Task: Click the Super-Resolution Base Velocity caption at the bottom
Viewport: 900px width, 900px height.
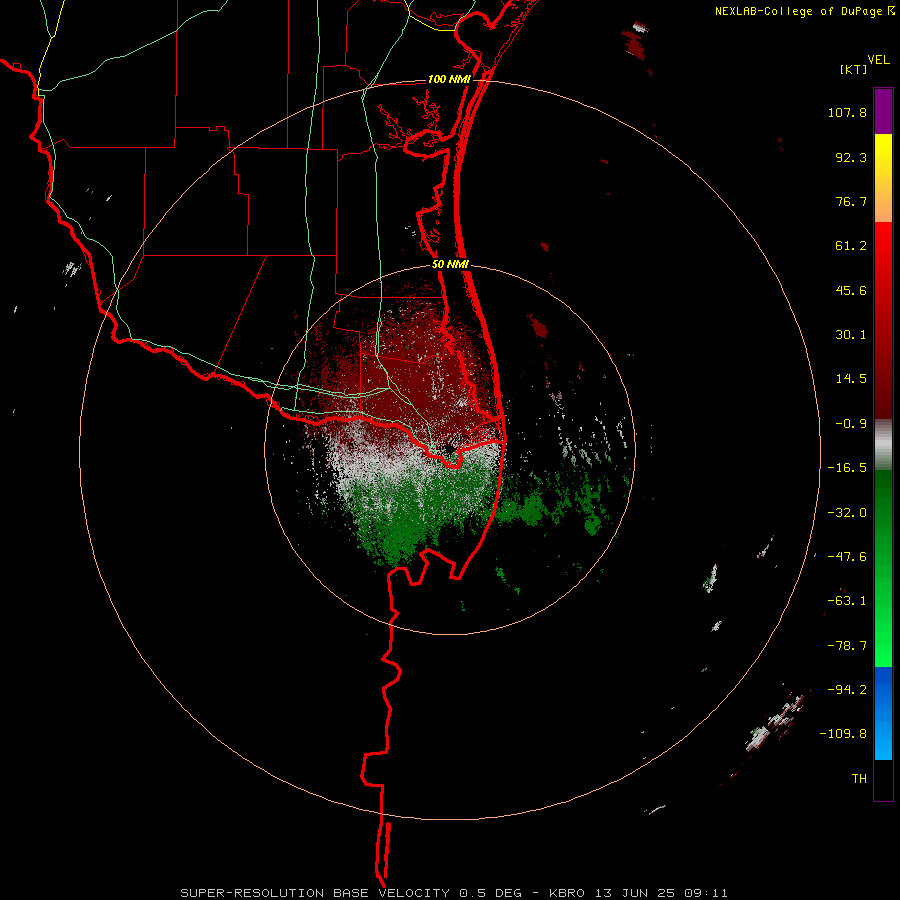Action: (454, 893)
